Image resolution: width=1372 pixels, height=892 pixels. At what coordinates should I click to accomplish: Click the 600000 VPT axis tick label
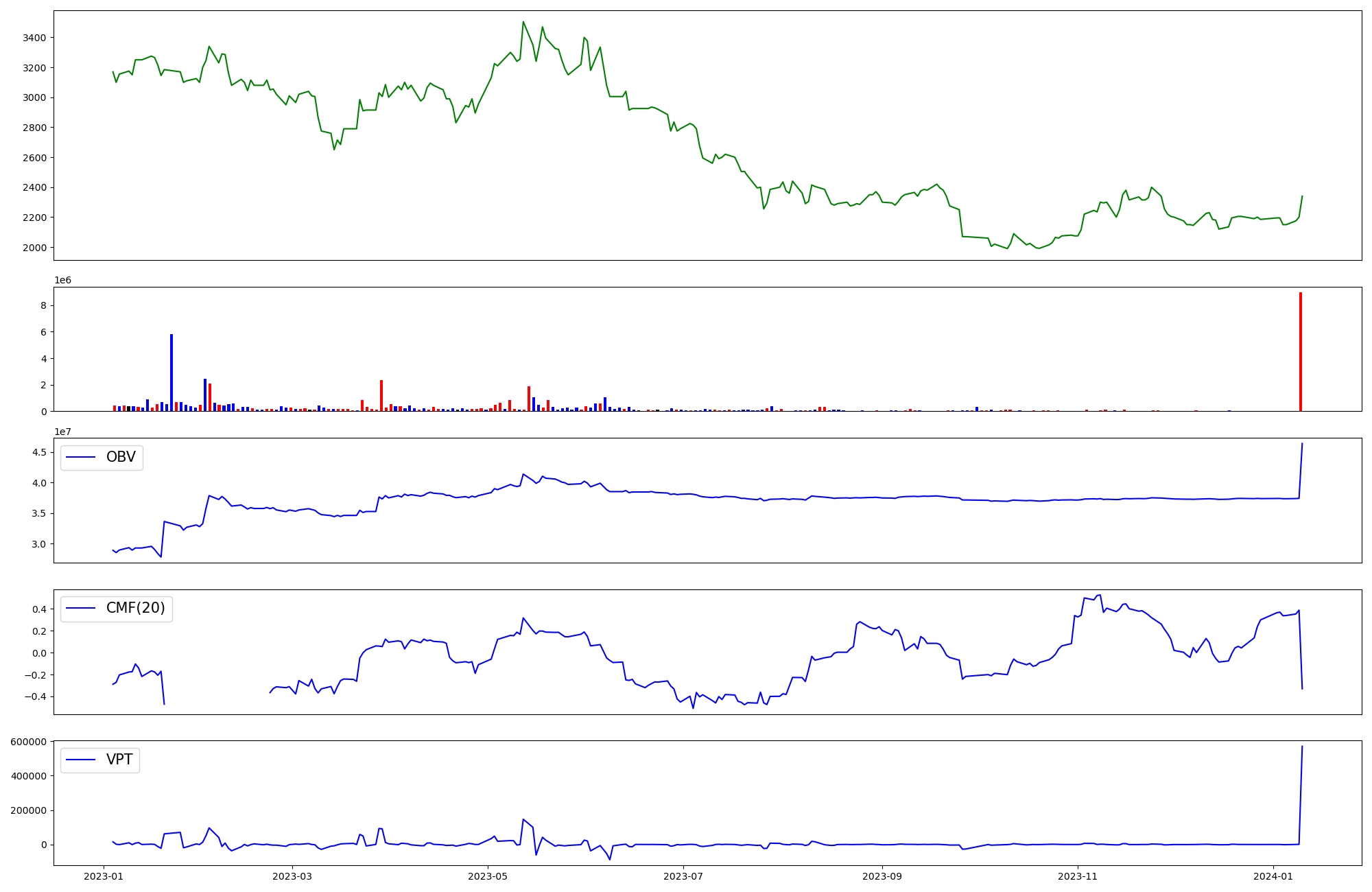click(x=29, y=742)
